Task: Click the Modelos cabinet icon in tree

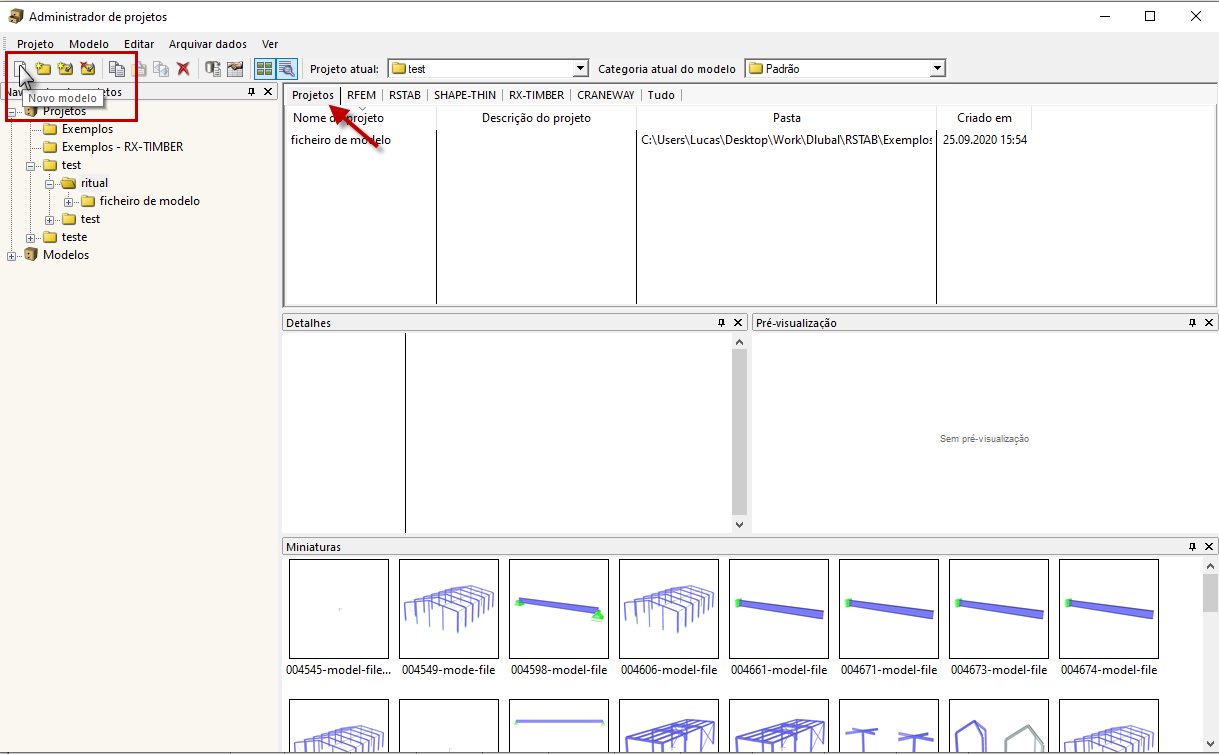Action: click(31, 255)
